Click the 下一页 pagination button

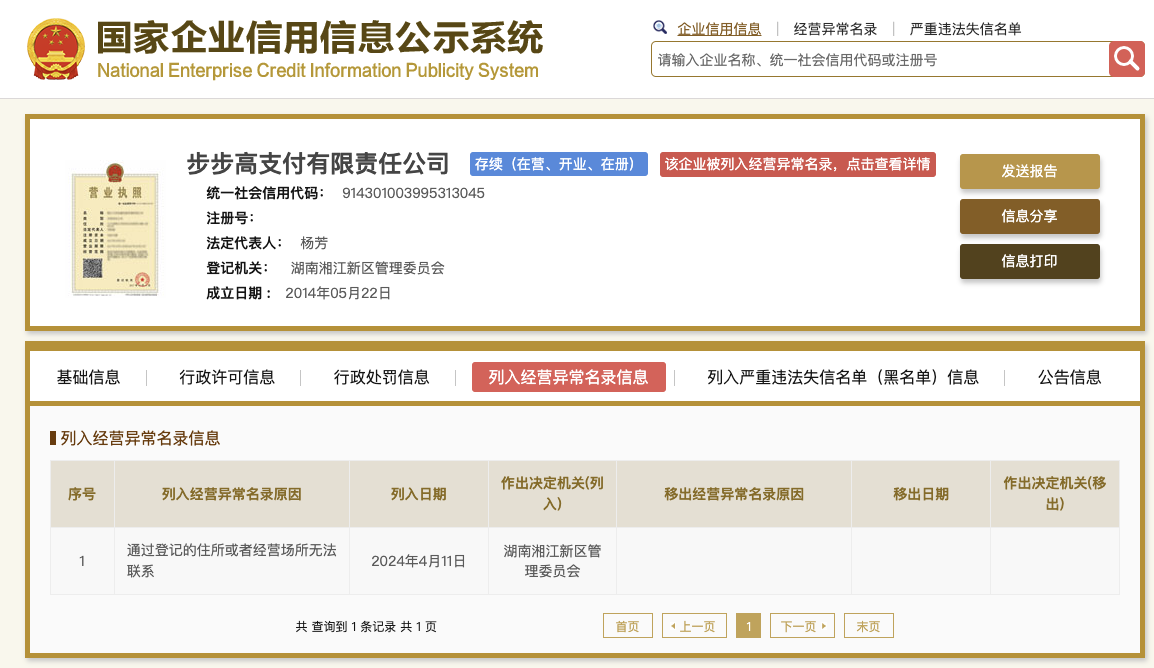(x=802, y=626)
